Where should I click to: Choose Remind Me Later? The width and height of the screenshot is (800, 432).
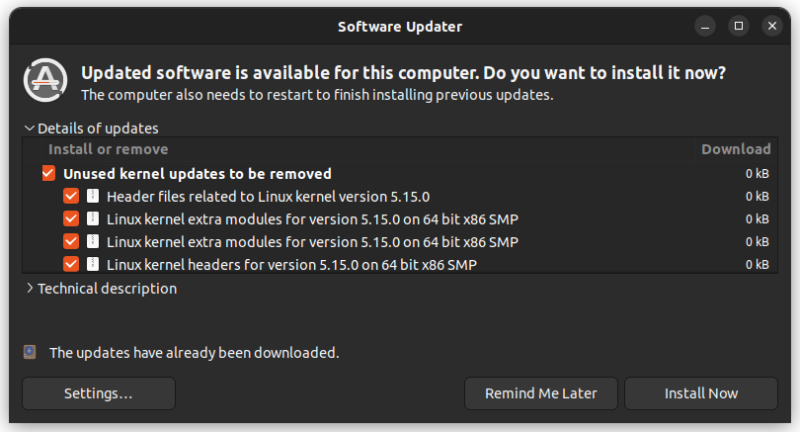click(541, 393)
